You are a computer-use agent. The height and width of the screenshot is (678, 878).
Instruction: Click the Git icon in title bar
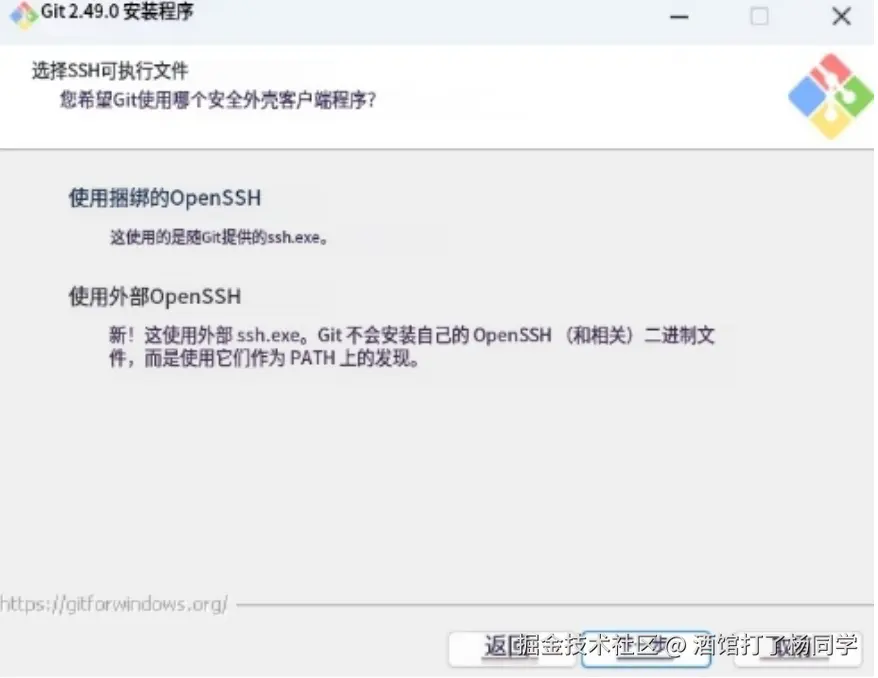(x=24, y=14)
